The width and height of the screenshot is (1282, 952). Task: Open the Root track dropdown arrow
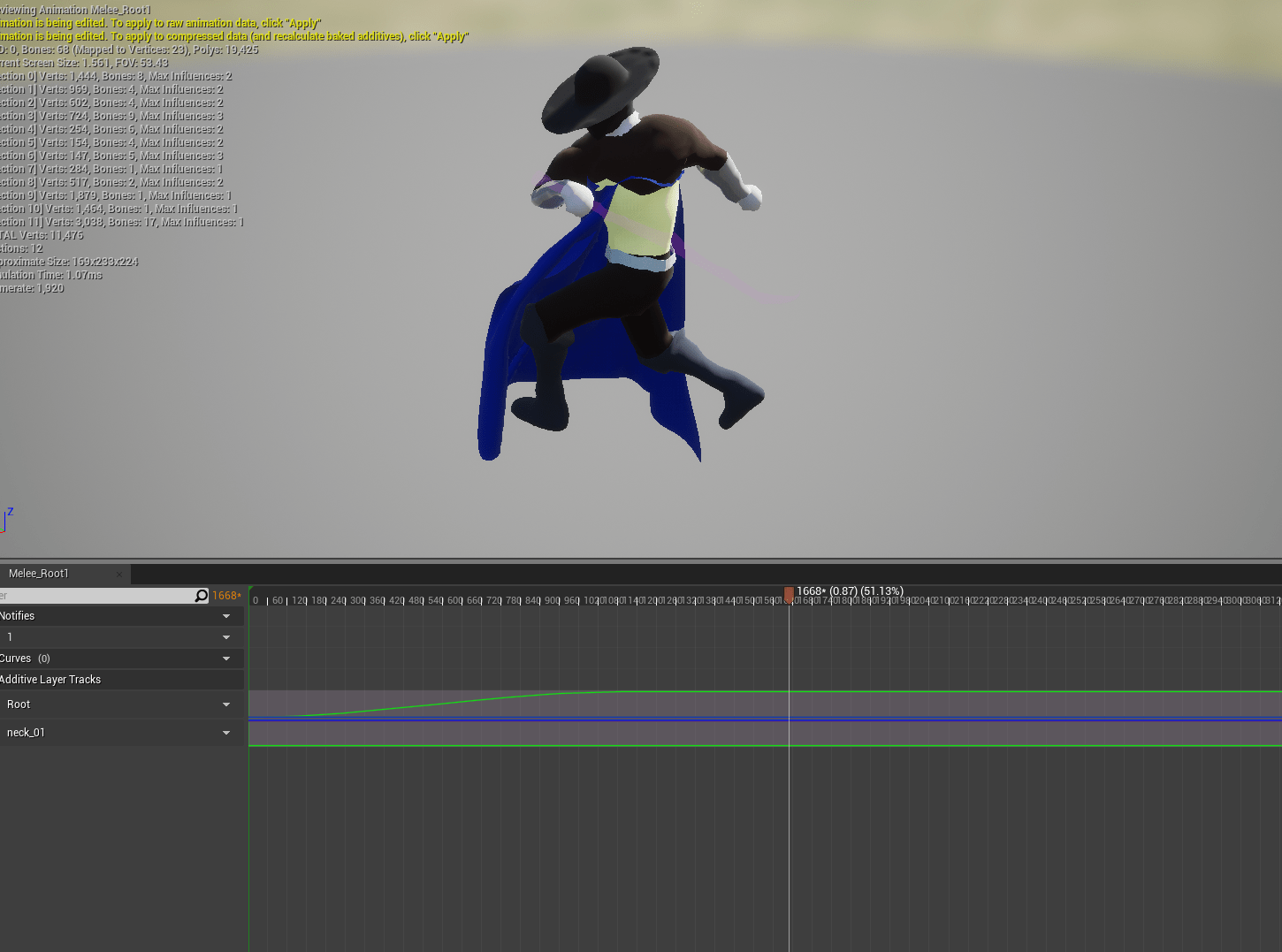pyautogui.click(x=226, y=704)
